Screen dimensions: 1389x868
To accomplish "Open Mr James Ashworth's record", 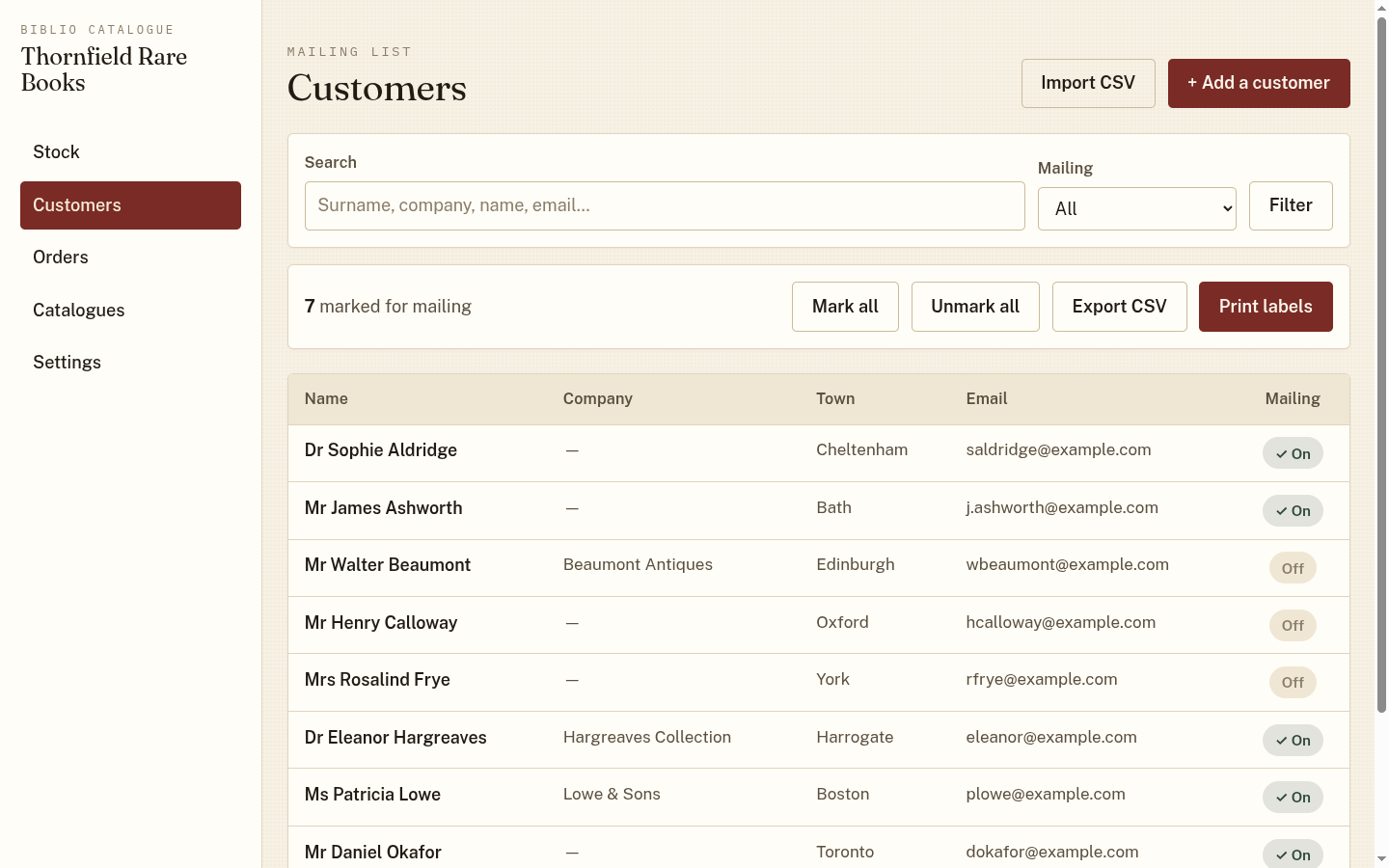I will click(x=383, y=508).
